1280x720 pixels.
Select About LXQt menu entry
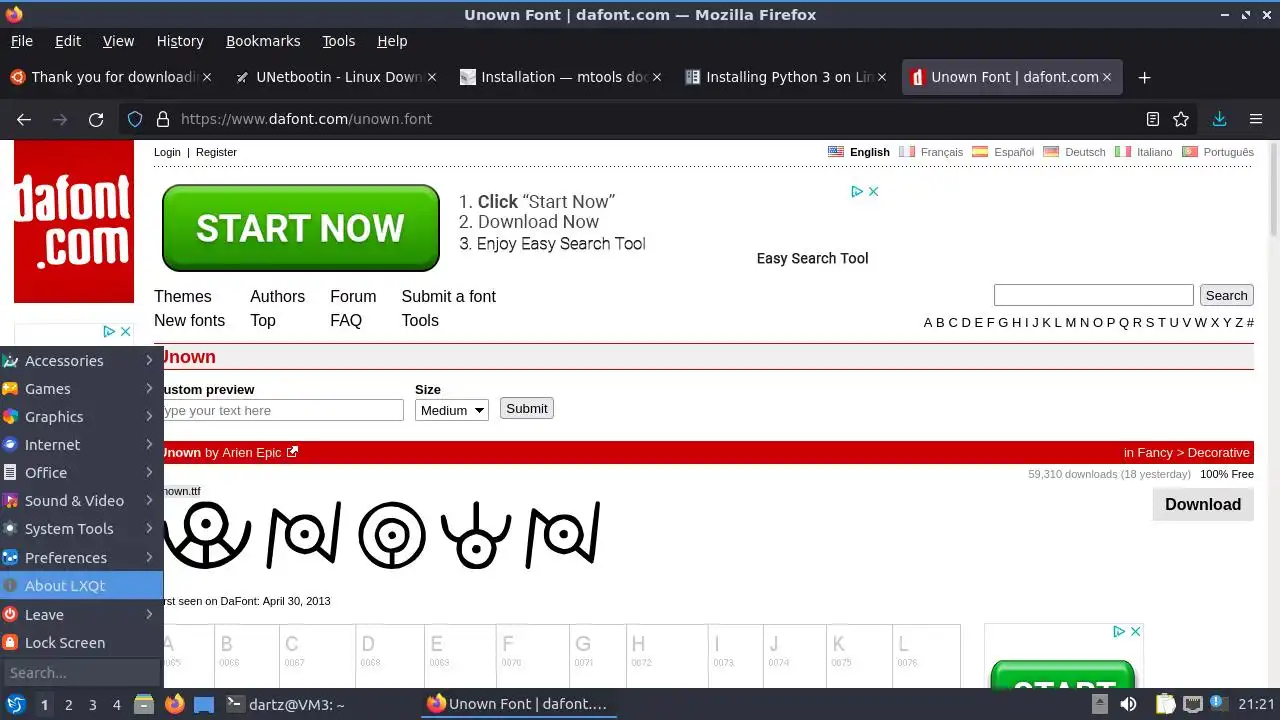81,585
